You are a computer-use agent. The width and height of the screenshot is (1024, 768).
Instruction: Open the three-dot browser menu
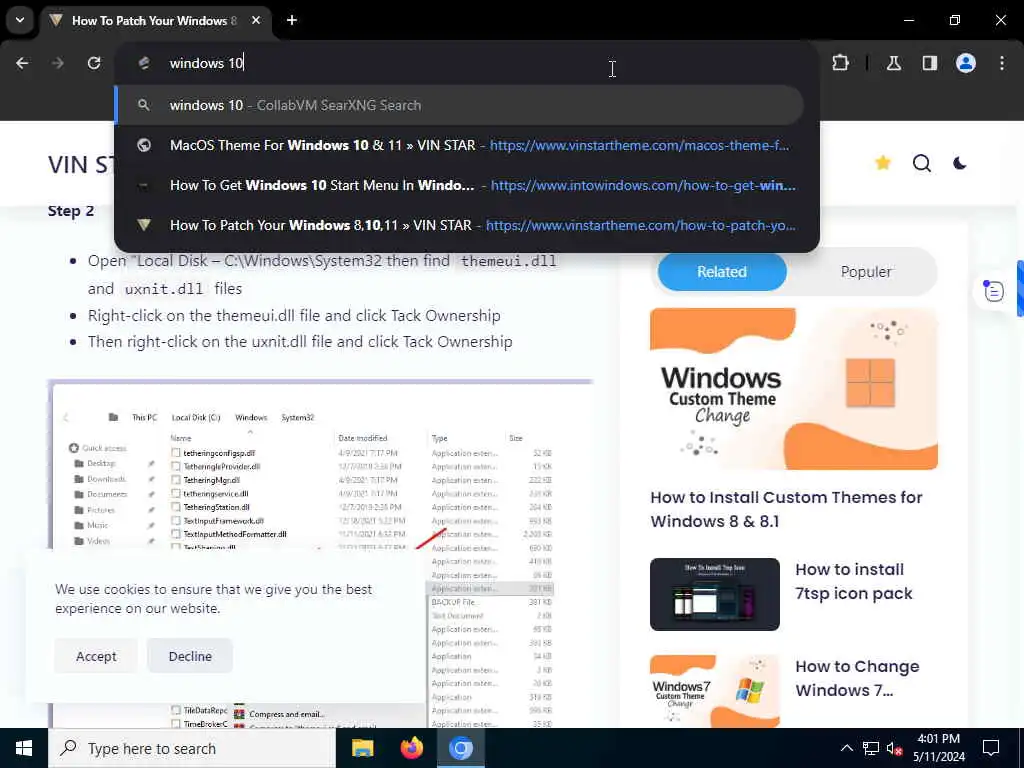click(1002, 63)
